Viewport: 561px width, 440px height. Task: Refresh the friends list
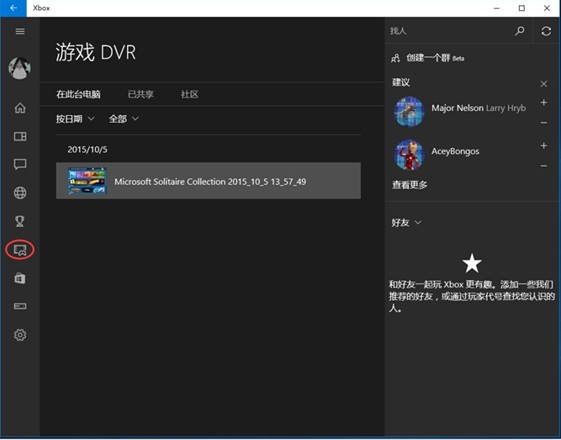pyautogui.click(x=546, y=31)
